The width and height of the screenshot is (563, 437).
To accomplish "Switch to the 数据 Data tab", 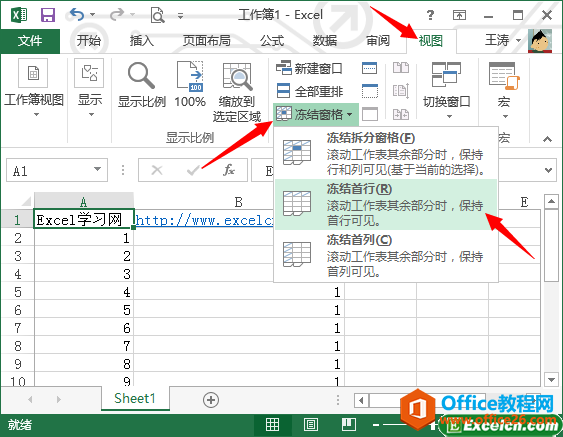I will coord(325,41).
